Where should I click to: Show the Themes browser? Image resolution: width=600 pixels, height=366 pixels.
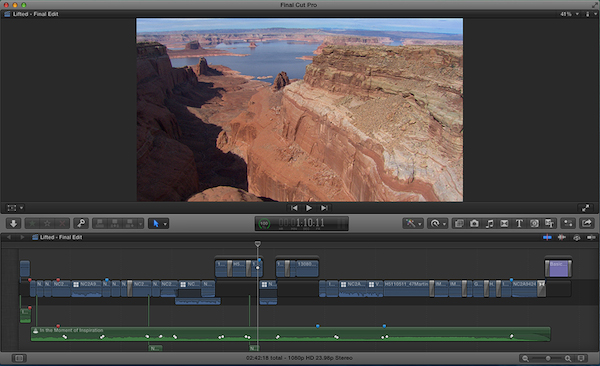coord(549,223)
